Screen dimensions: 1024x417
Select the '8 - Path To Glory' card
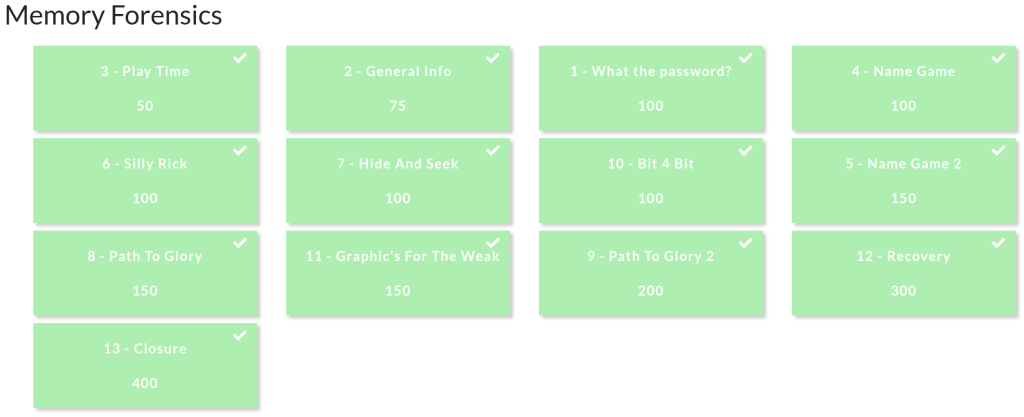click(145, 273)
